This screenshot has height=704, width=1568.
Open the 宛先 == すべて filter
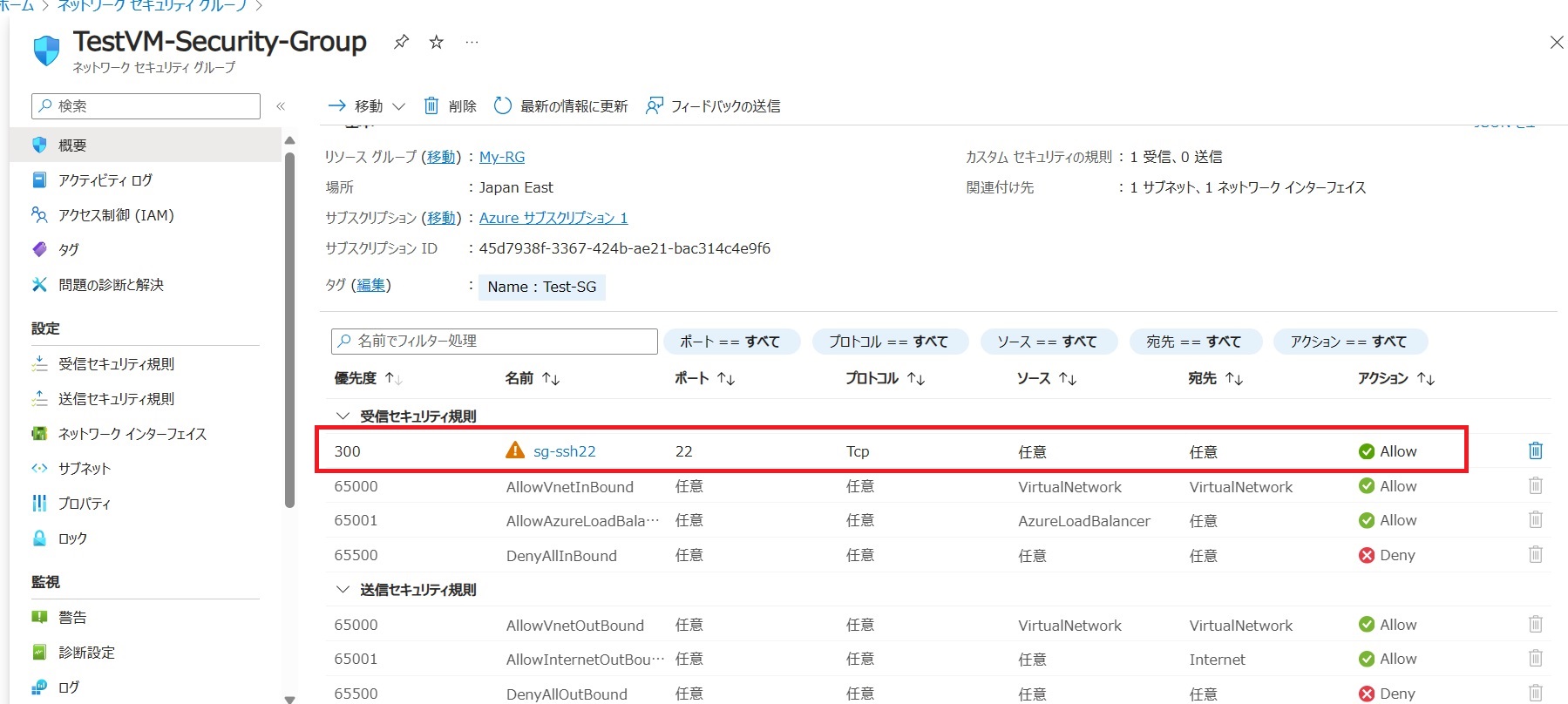click(x=1194, y=342)
